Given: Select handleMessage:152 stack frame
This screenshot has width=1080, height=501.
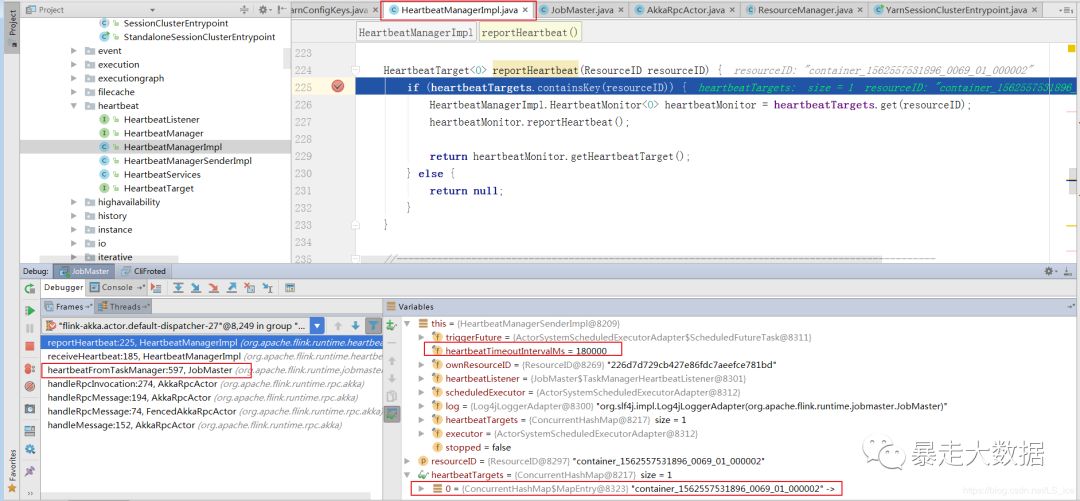Looking at the screenshot, I should pyautogui.click(x=211, y=425).
